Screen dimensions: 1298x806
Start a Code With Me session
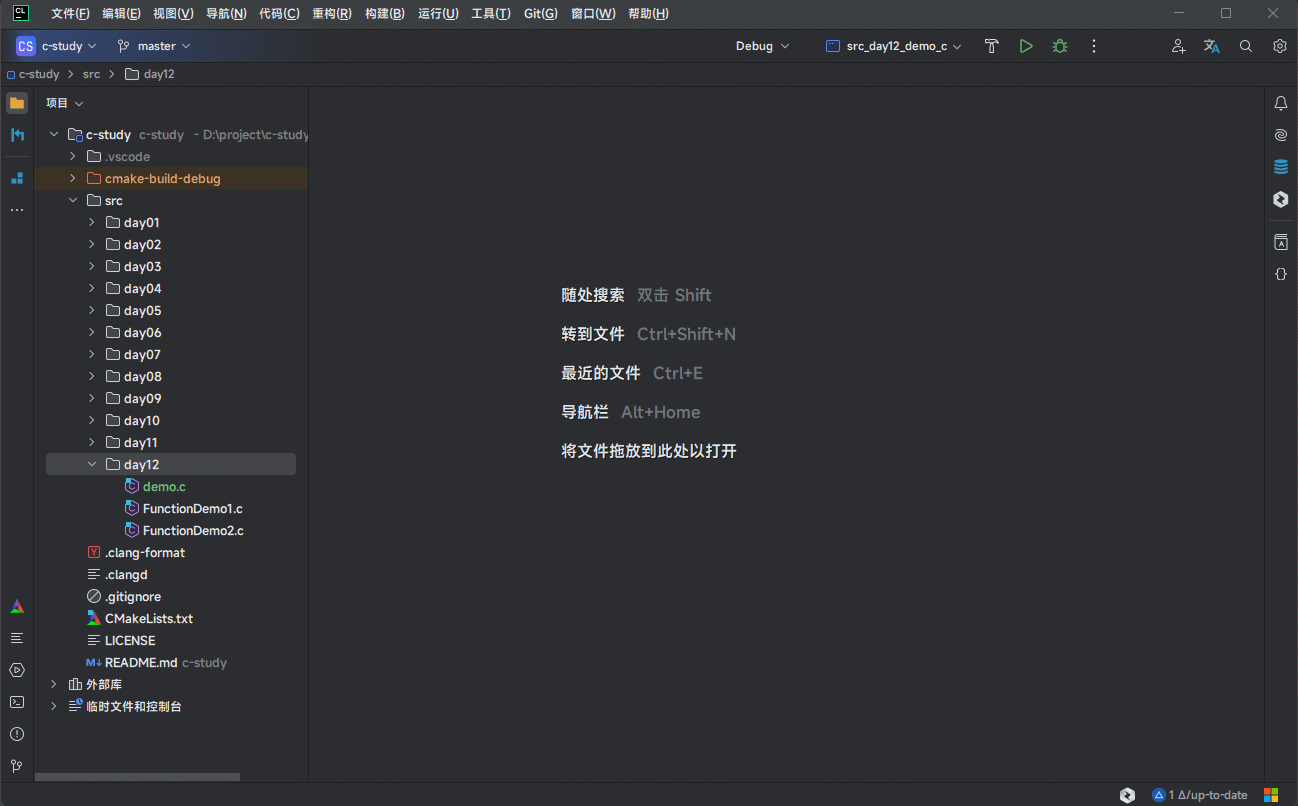point(1178,46)
